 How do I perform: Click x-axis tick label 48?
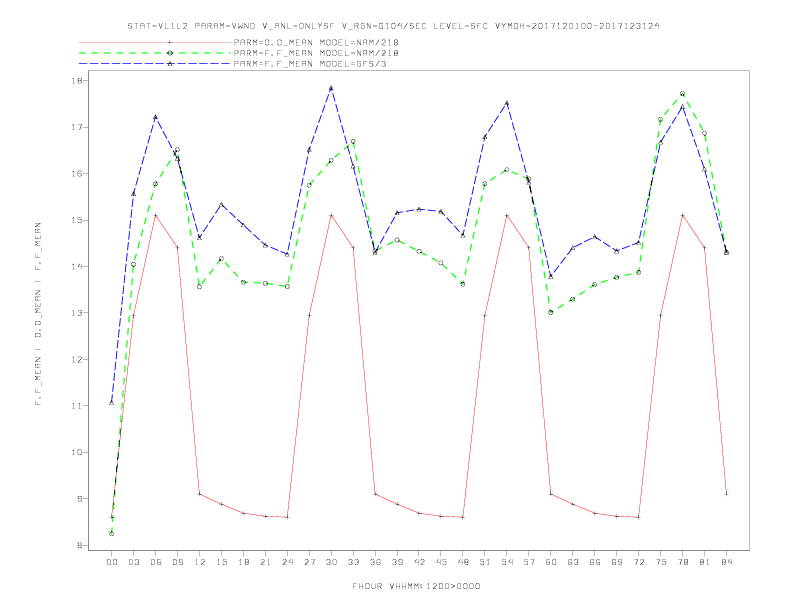point(463,562)
